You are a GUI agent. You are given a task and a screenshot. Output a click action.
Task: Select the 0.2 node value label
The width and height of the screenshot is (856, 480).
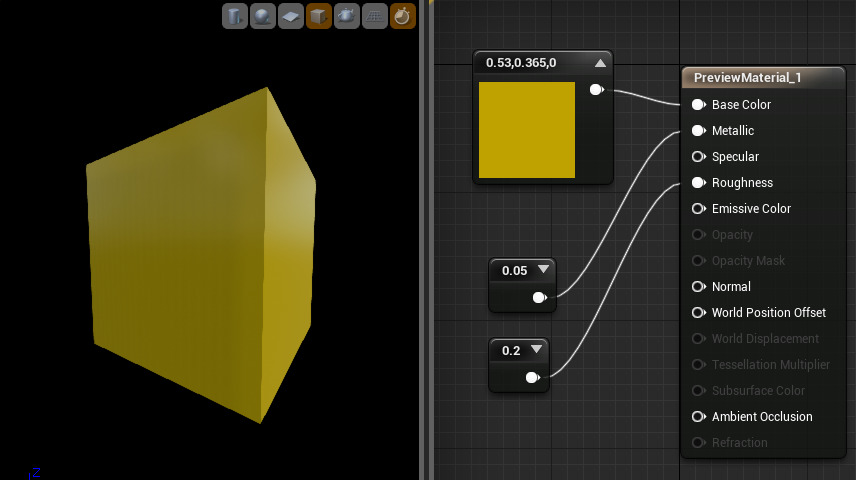click(511, 351)
